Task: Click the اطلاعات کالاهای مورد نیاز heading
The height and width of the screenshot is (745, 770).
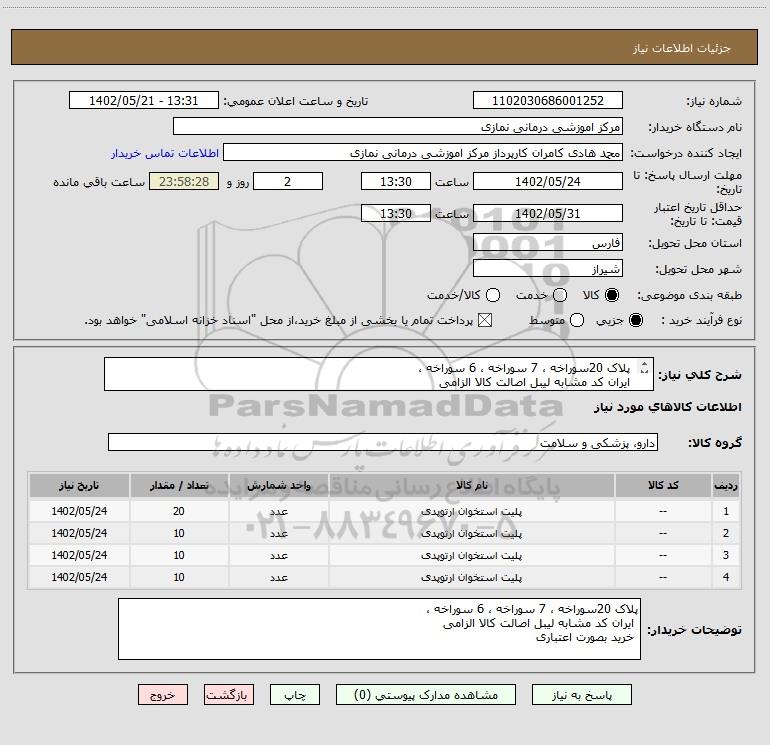Action: [x=668, y=407]
